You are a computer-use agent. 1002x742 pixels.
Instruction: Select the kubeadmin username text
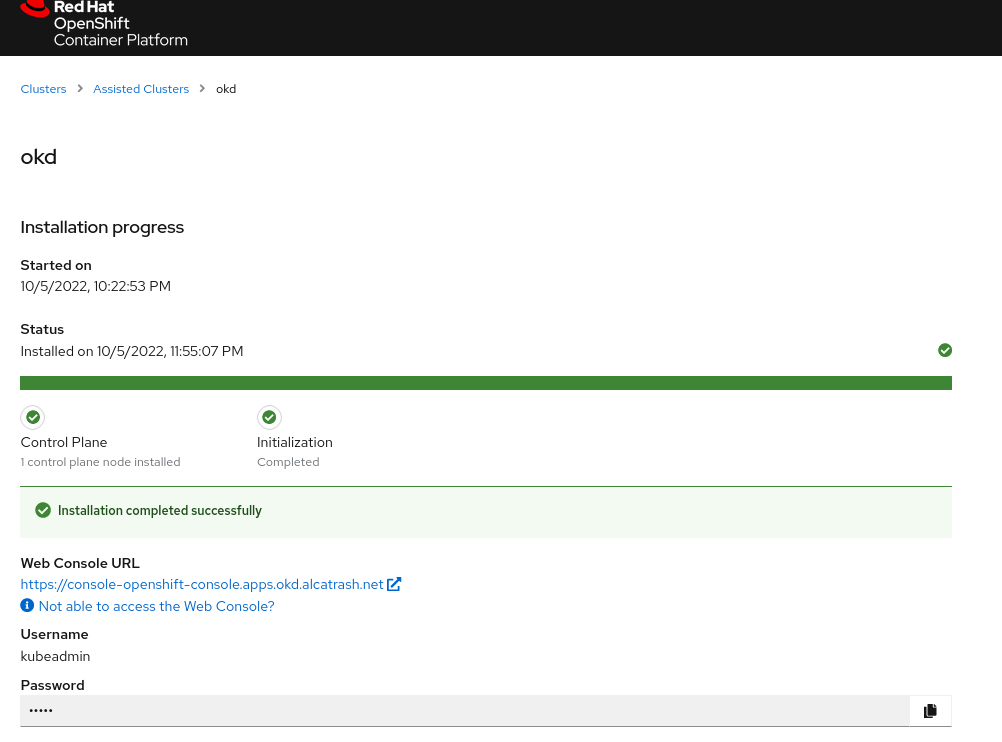pos(55,656)
